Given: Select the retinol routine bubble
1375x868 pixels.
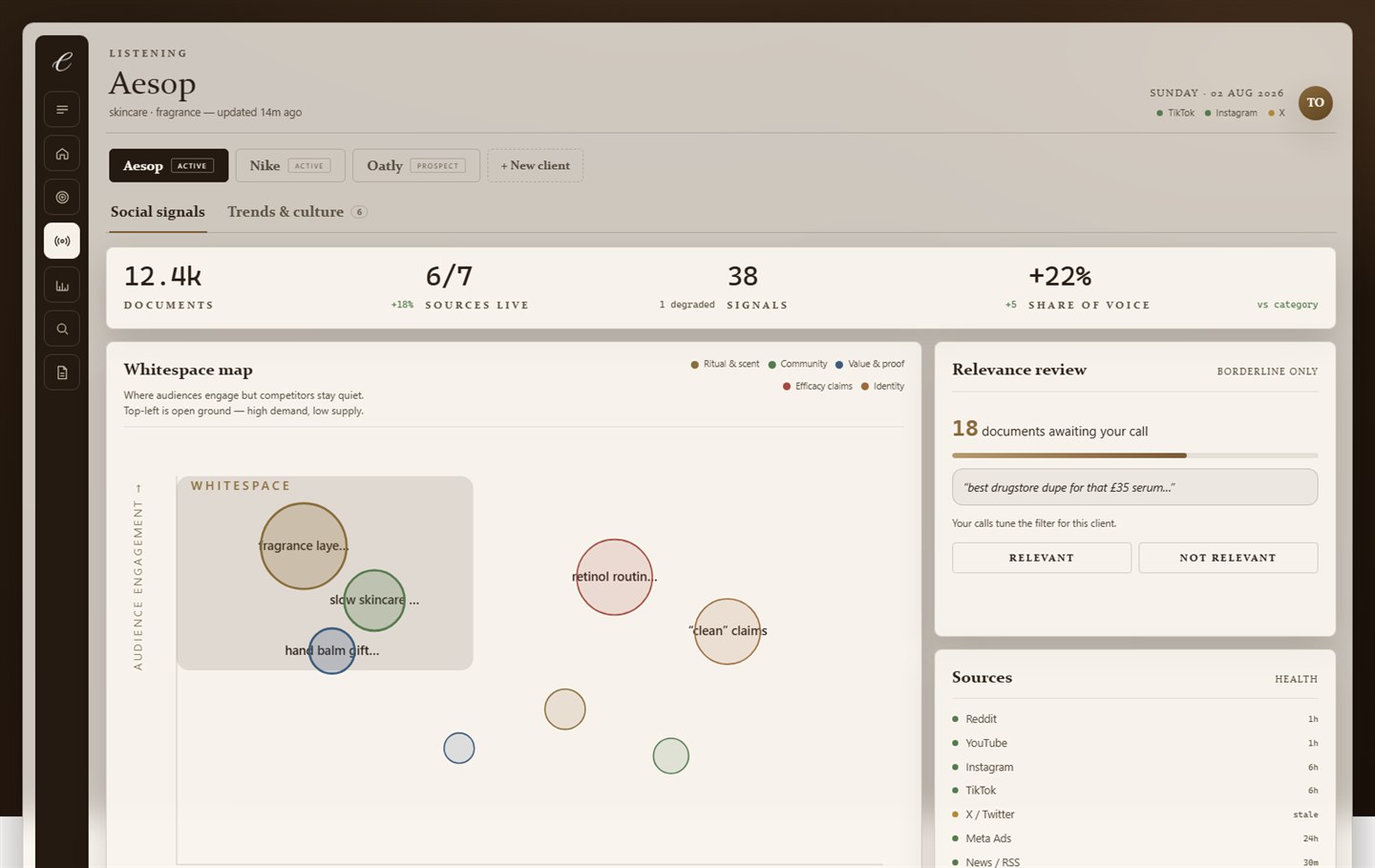Looking at the screenshot, I should pyautogui.click(x=614, y=577).
